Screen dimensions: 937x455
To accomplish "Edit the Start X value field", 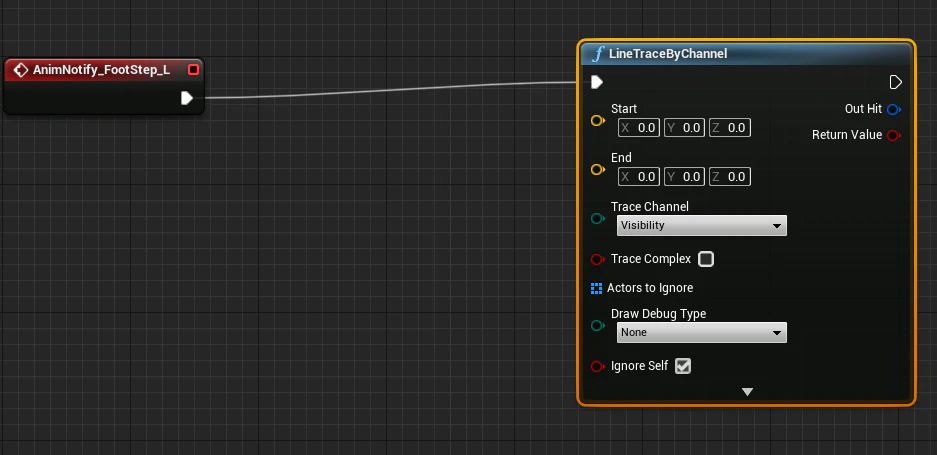I will [x=639, y=128].
